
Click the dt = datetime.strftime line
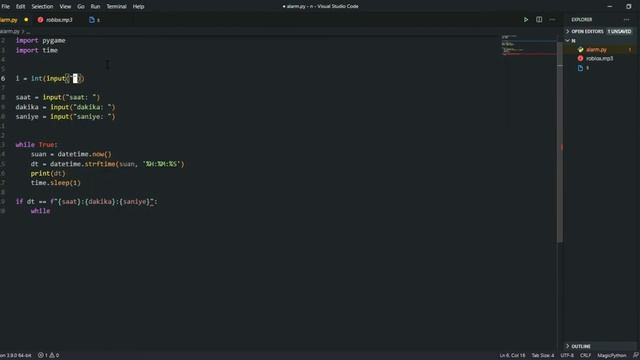click(107, 164)
